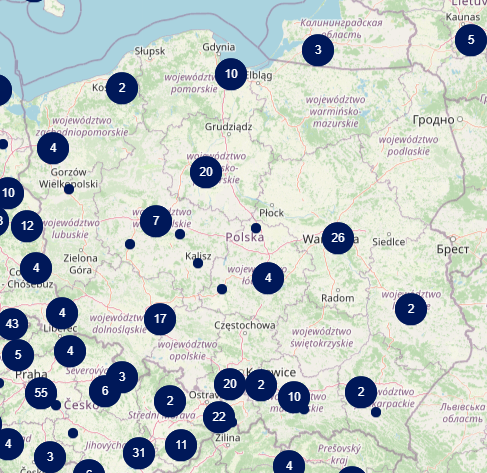Open the 4 cluster in łódzkie region
The image size is (487, 473).
point(268,278)
